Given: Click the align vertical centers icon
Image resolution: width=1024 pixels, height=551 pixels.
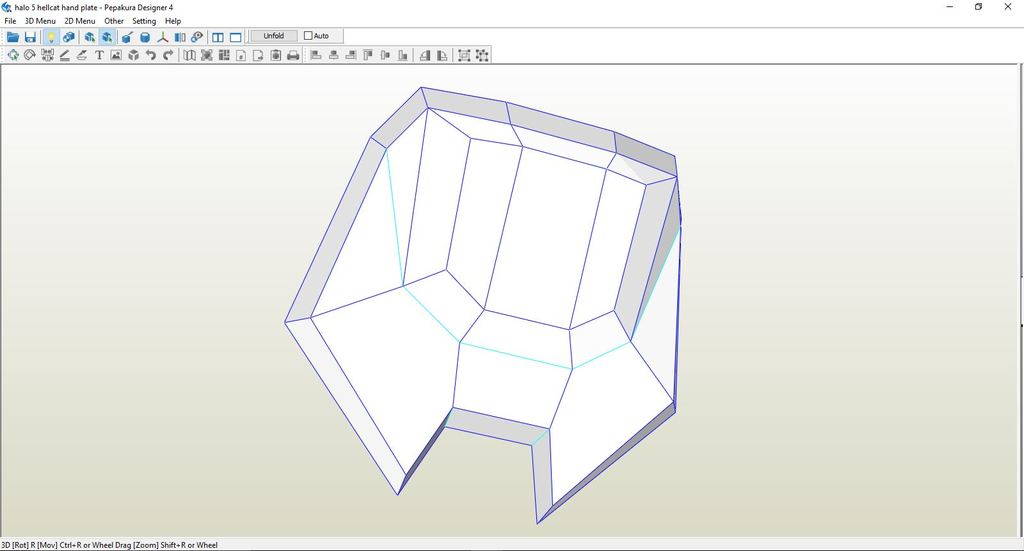Looking at the screenshot, I should [385, 55].
